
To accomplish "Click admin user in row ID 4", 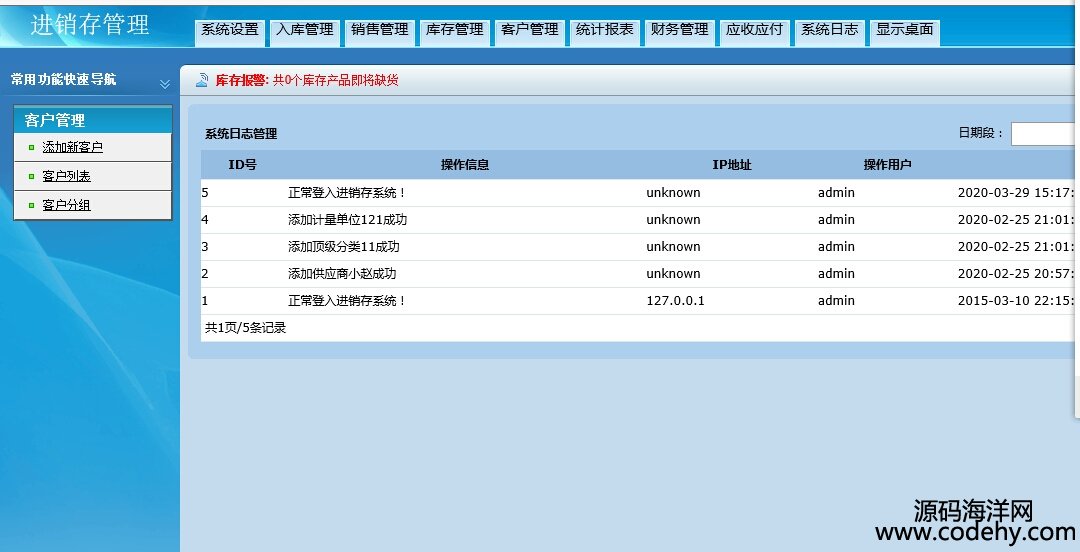I will (x=836, y=220).
